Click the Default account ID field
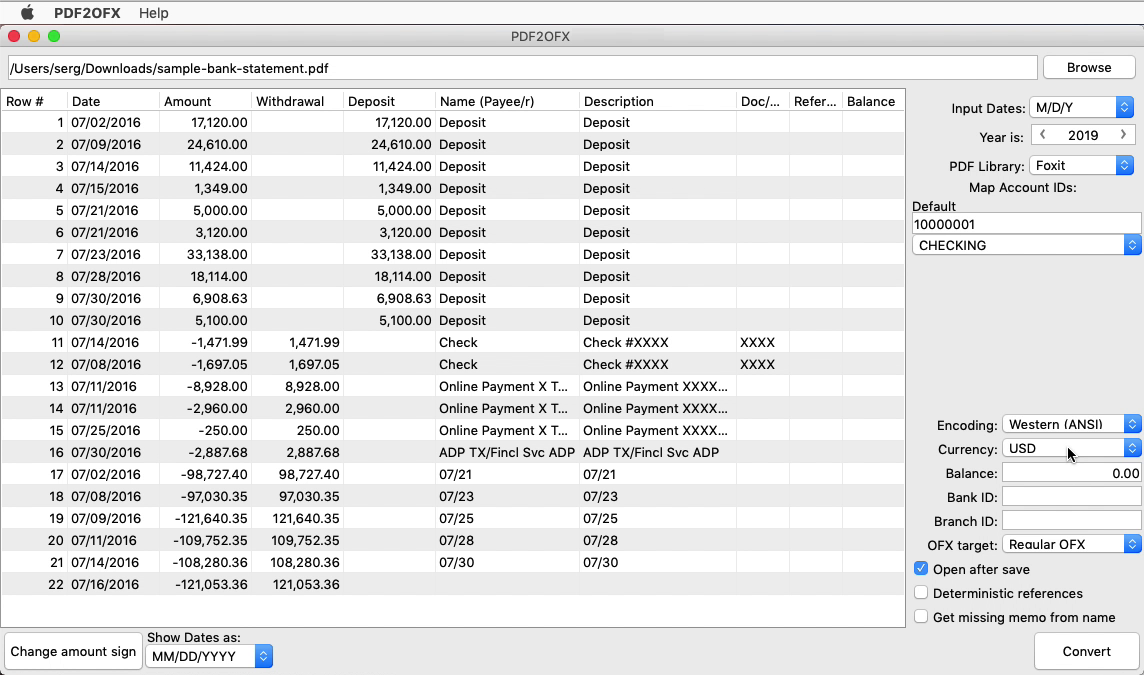The image size is (1144, 675). pos(1027,224)
